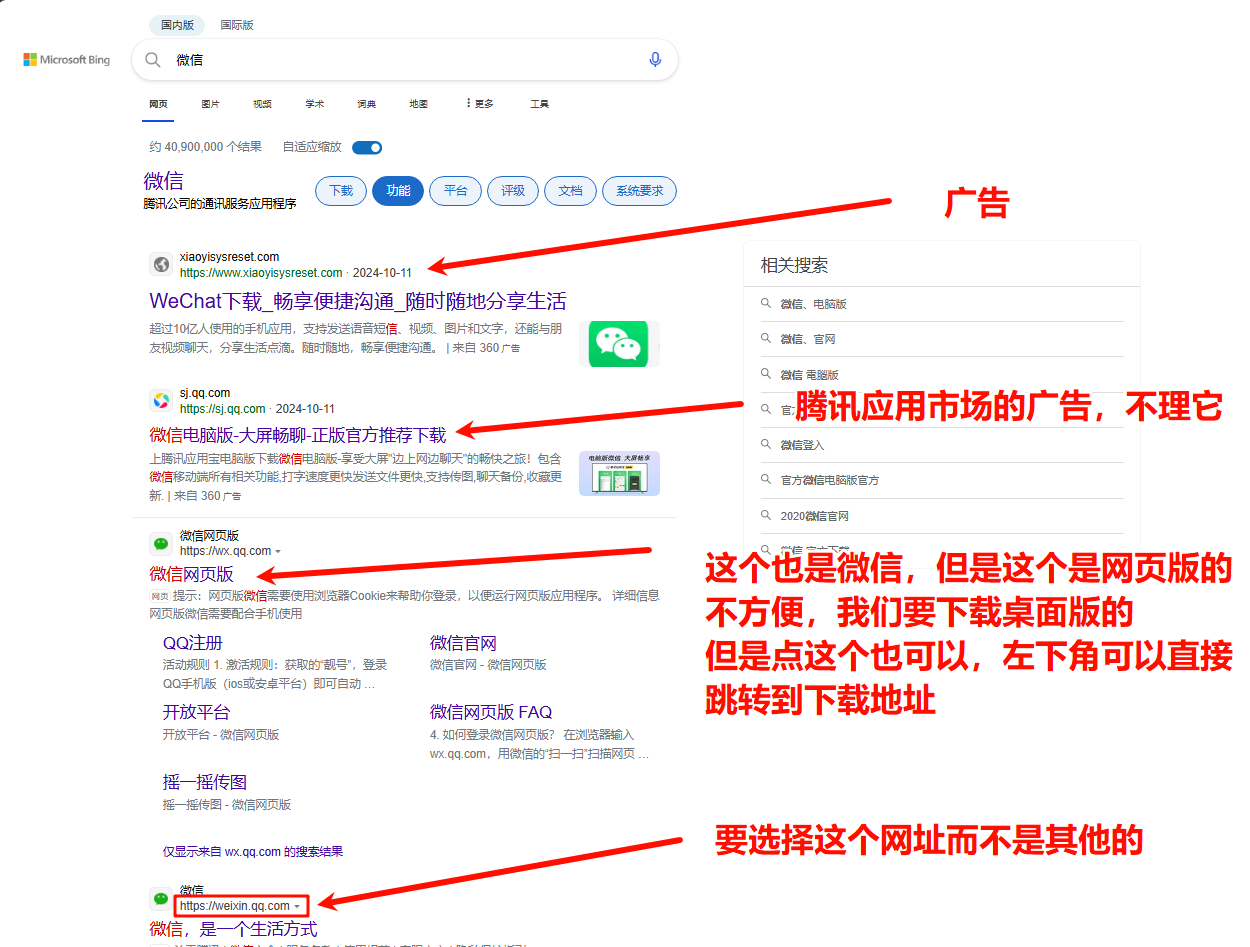Click the 系统要求 pill button
The image size is (1250, 947).
click(x=639, y=191)
